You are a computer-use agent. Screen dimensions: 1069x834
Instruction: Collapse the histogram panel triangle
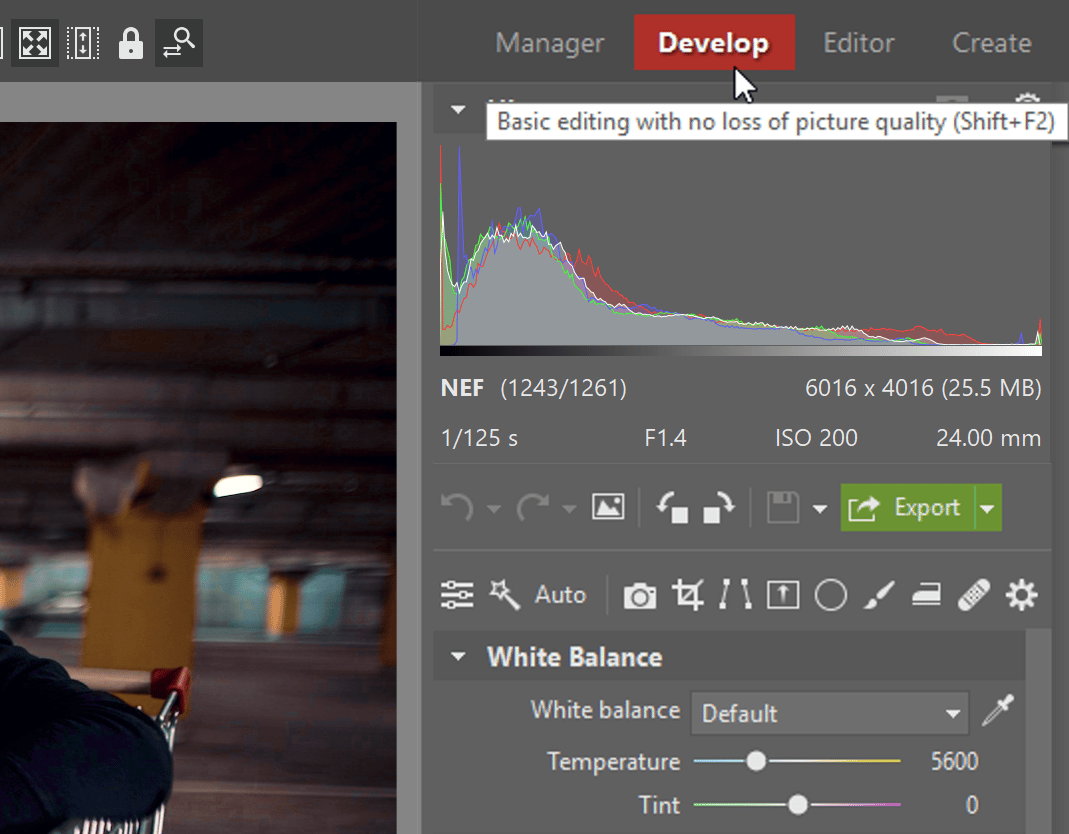458,109
